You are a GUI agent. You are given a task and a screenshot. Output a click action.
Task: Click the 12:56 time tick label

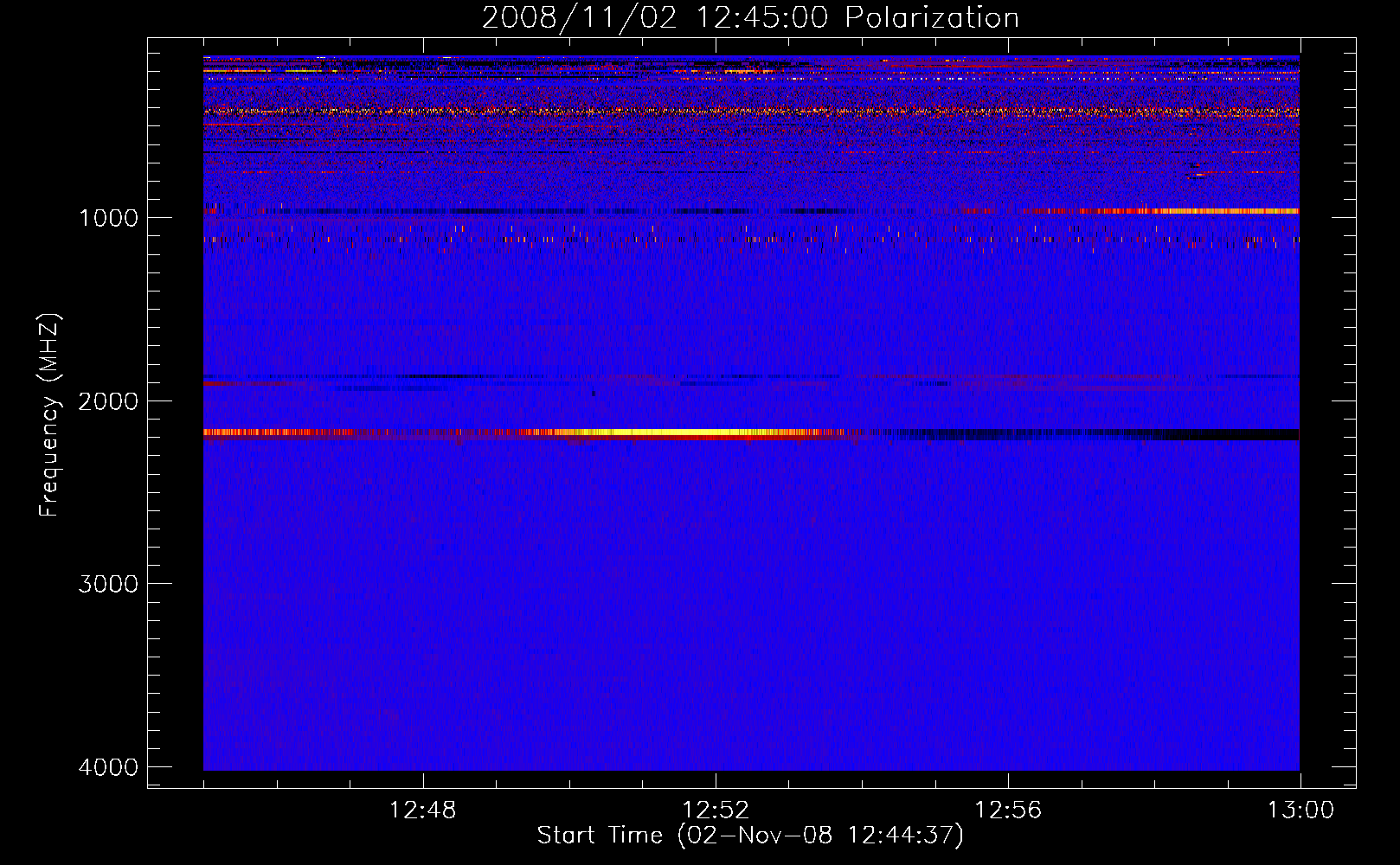pyautogui.click(x=1008, y=811)
